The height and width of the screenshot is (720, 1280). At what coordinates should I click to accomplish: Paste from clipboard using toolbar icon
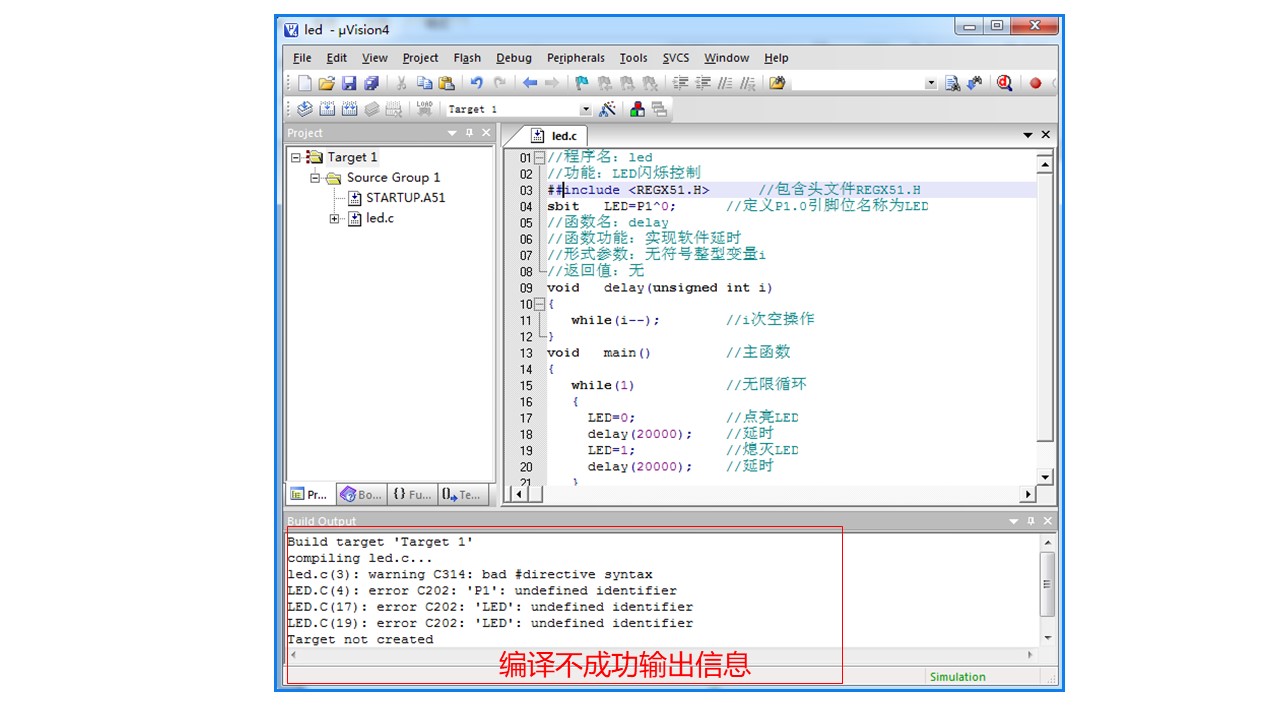coord(446,84)
